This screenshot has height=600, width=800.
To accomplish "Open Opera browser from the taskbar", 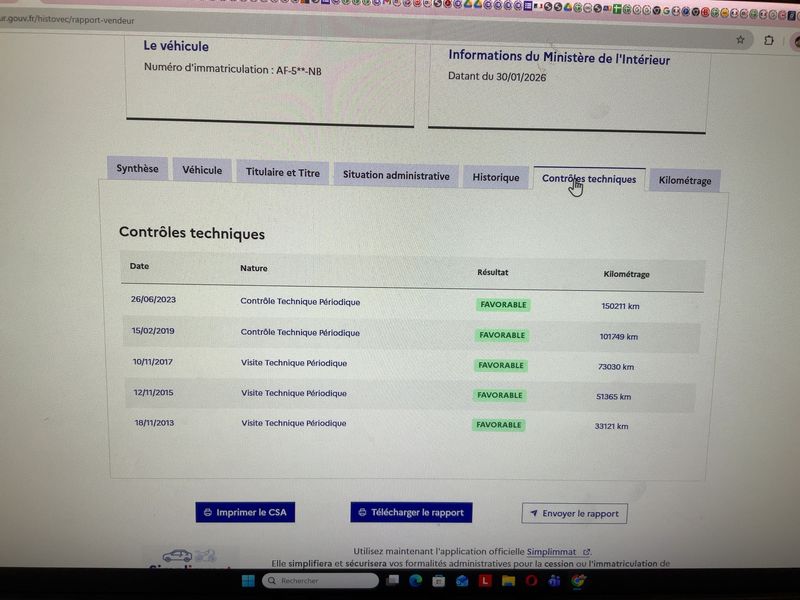I will coord(532,581).
